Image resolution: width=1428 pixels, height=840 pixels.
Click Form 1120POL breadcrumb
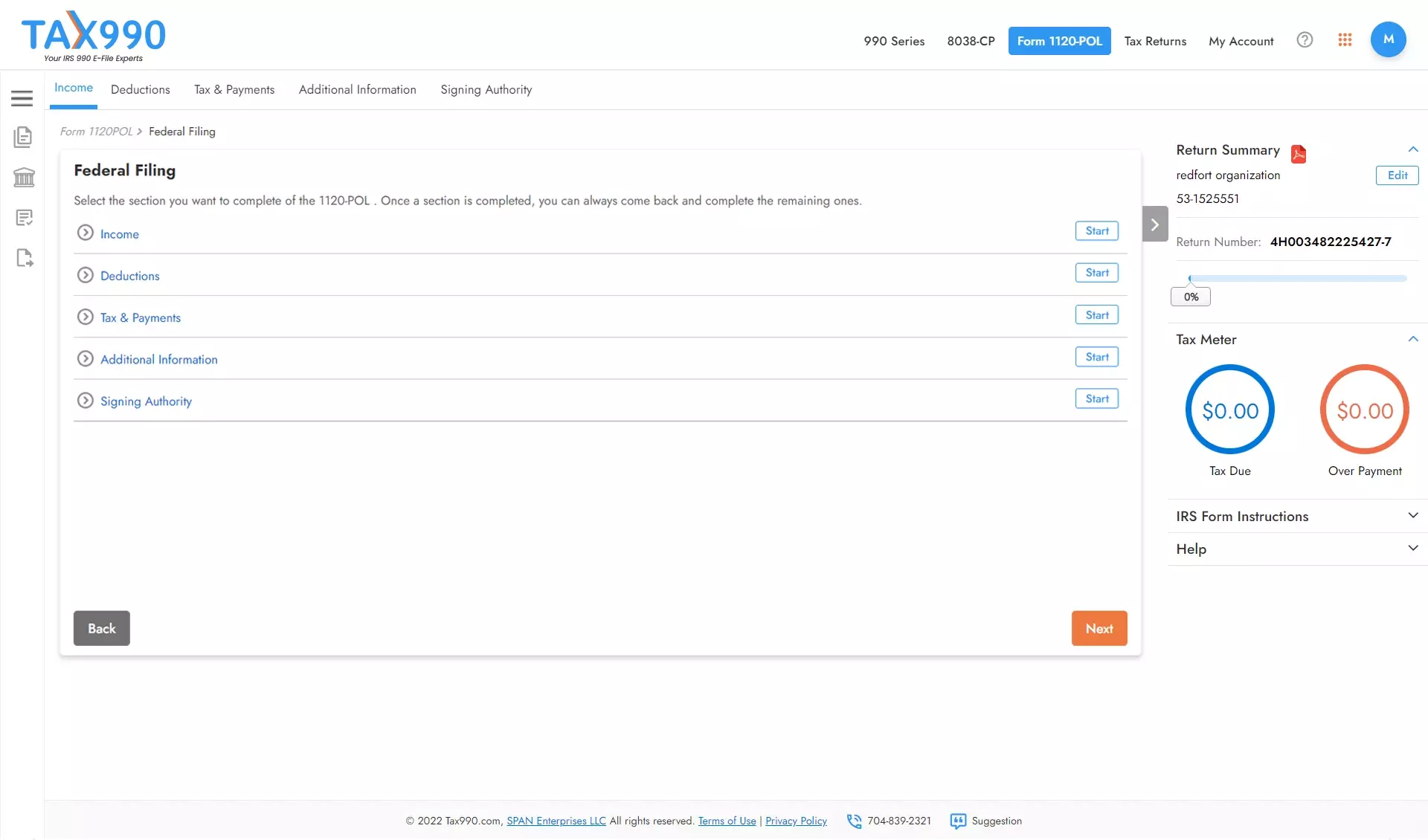97,132
